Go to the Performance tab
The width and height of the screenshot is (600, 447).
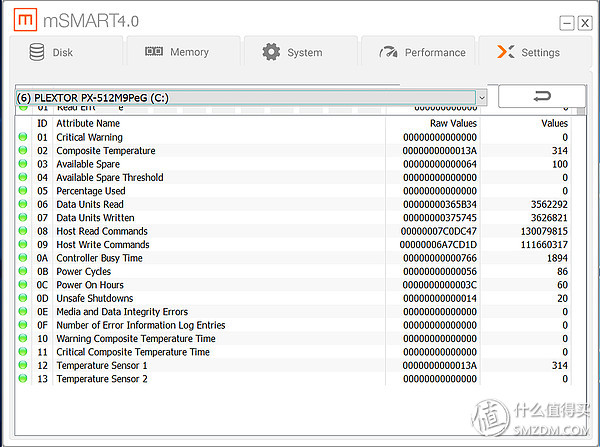point(418,51)
